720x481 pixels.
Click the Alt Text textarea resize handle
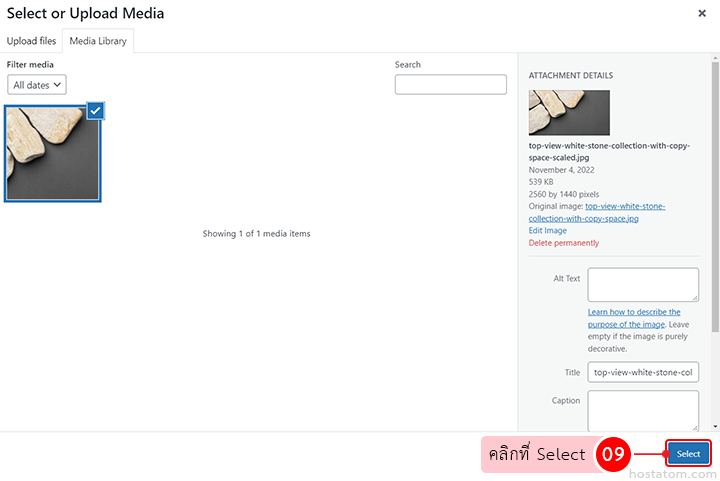(694, 297)
